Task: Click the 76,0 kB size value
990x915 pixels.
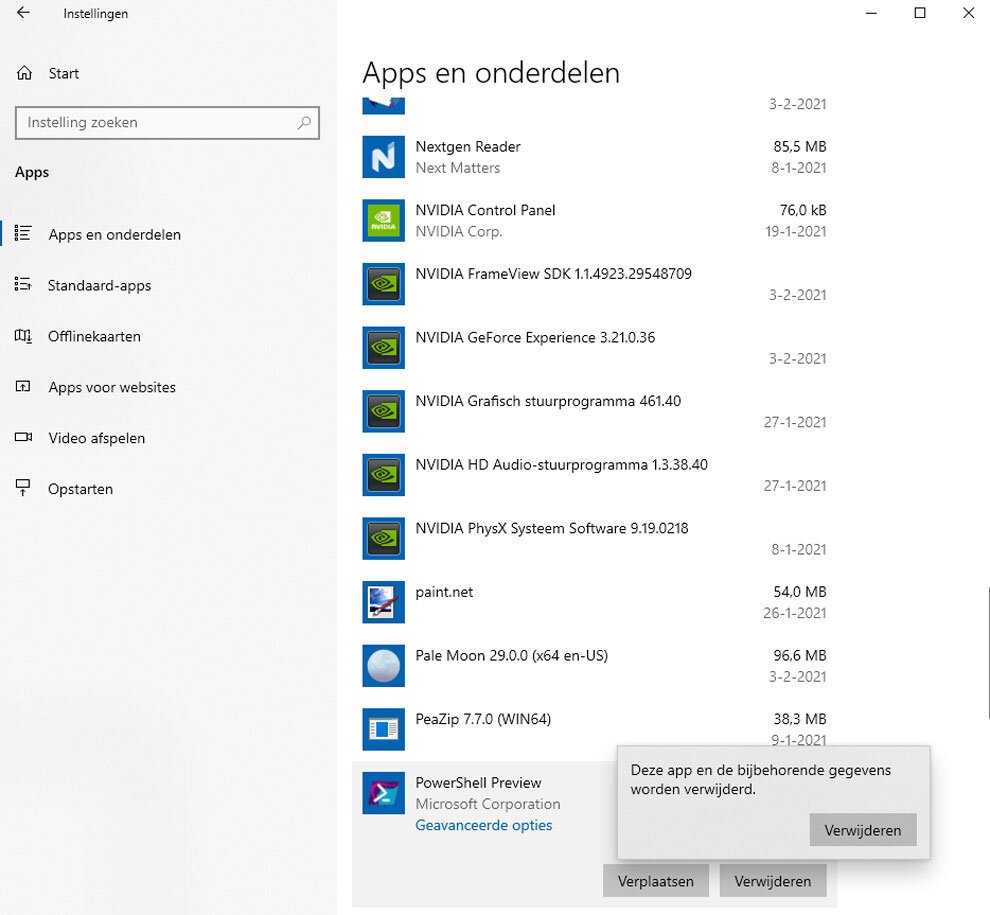Action: point(803,210)
